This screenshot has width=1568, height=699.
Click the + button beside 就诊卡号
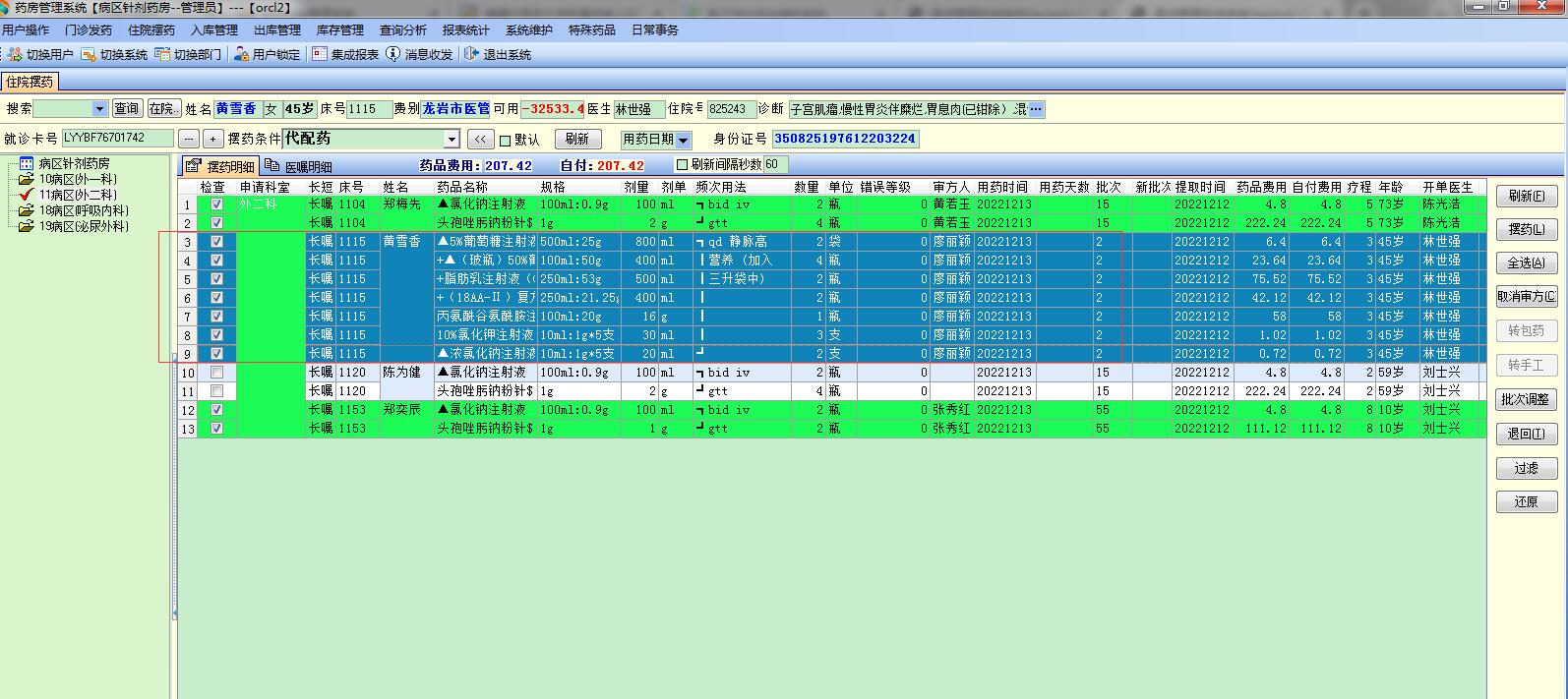click(x=212, y=140)
